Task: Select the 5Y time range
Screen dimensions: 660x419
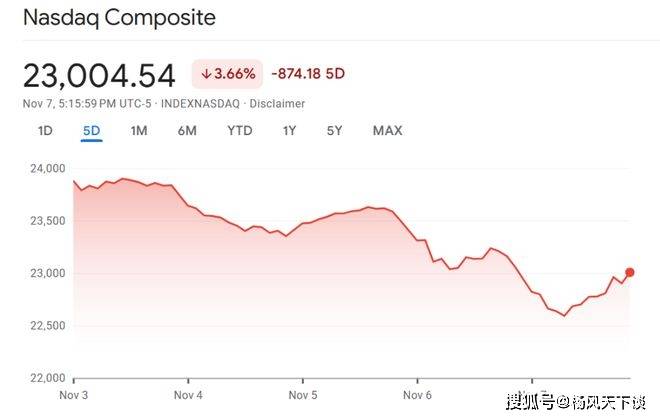Action: click(335, 131)
